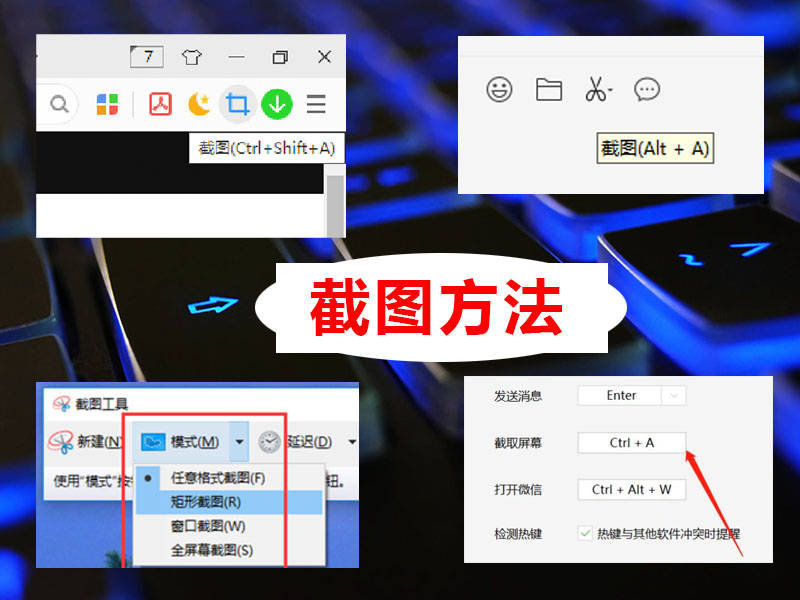
Task: Enable the 热键与其他软件冲突时提醒 checkbox
Action: click(585, 535)
